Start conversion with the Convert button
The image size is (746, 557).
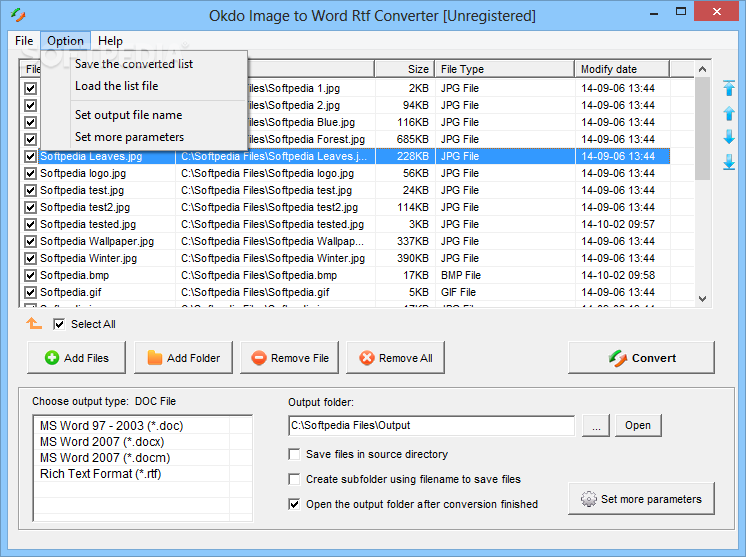pyautogui.click(x=641, y=358)
